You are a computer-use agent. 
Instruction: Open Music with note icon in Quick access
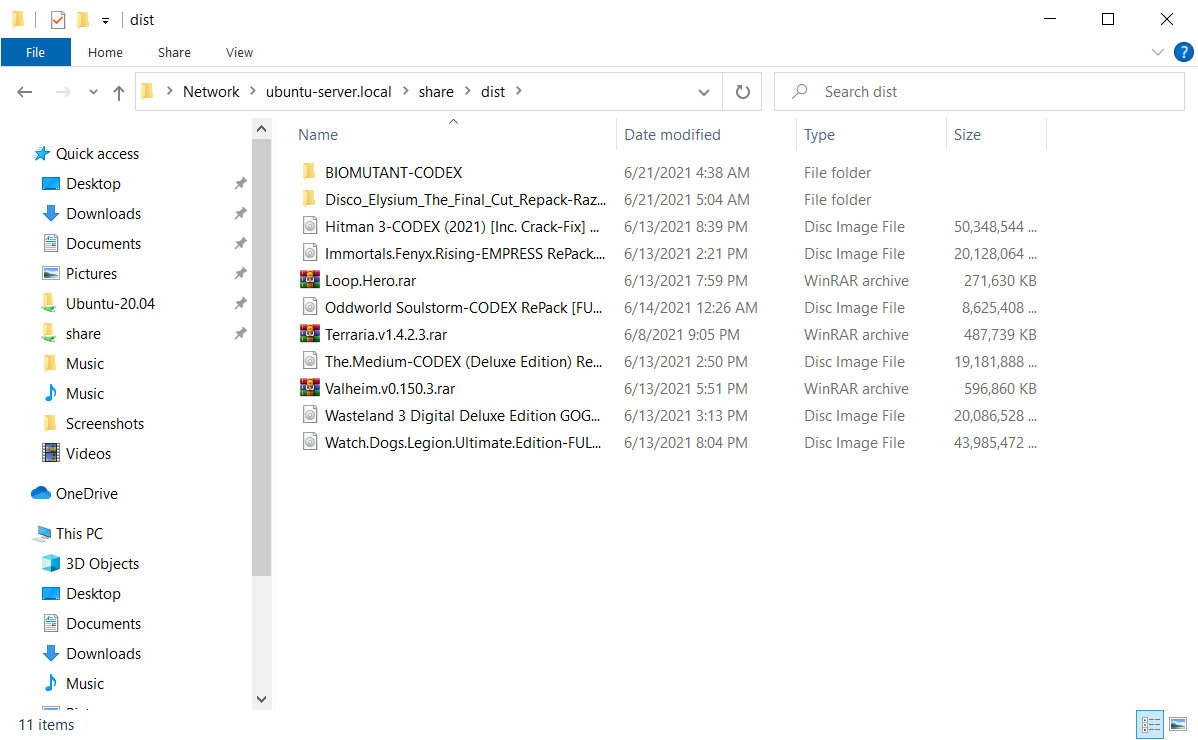pyautogui.click(x=84, y=394)
